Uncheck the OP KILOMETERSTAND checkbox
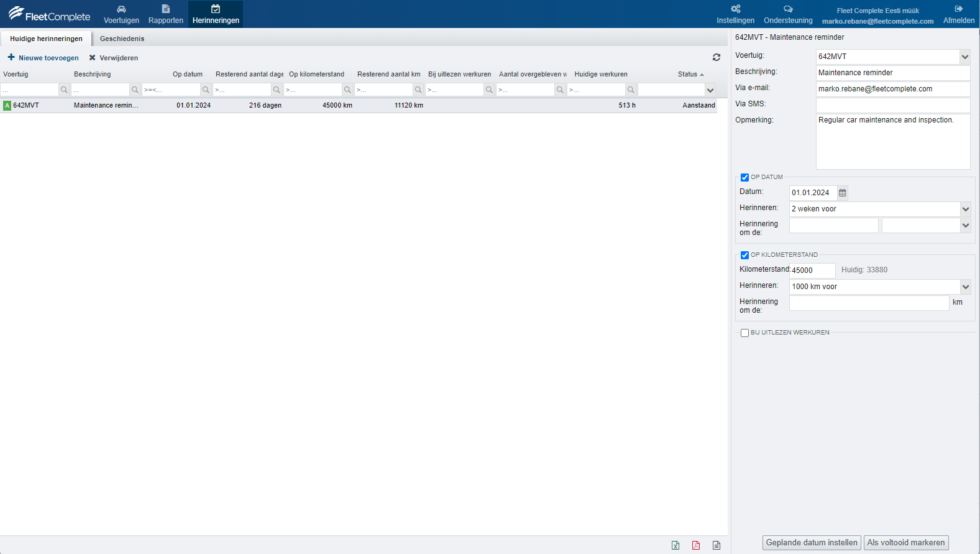 coord(745,255)
